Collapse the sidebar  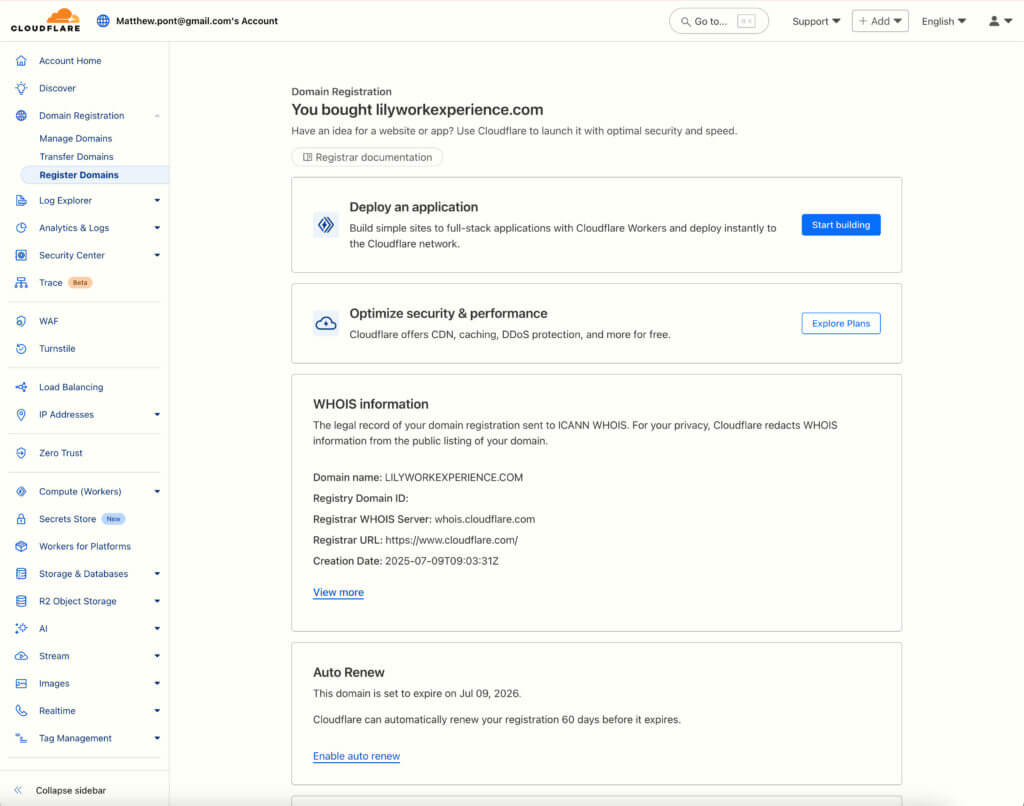[x=60, y=790]
